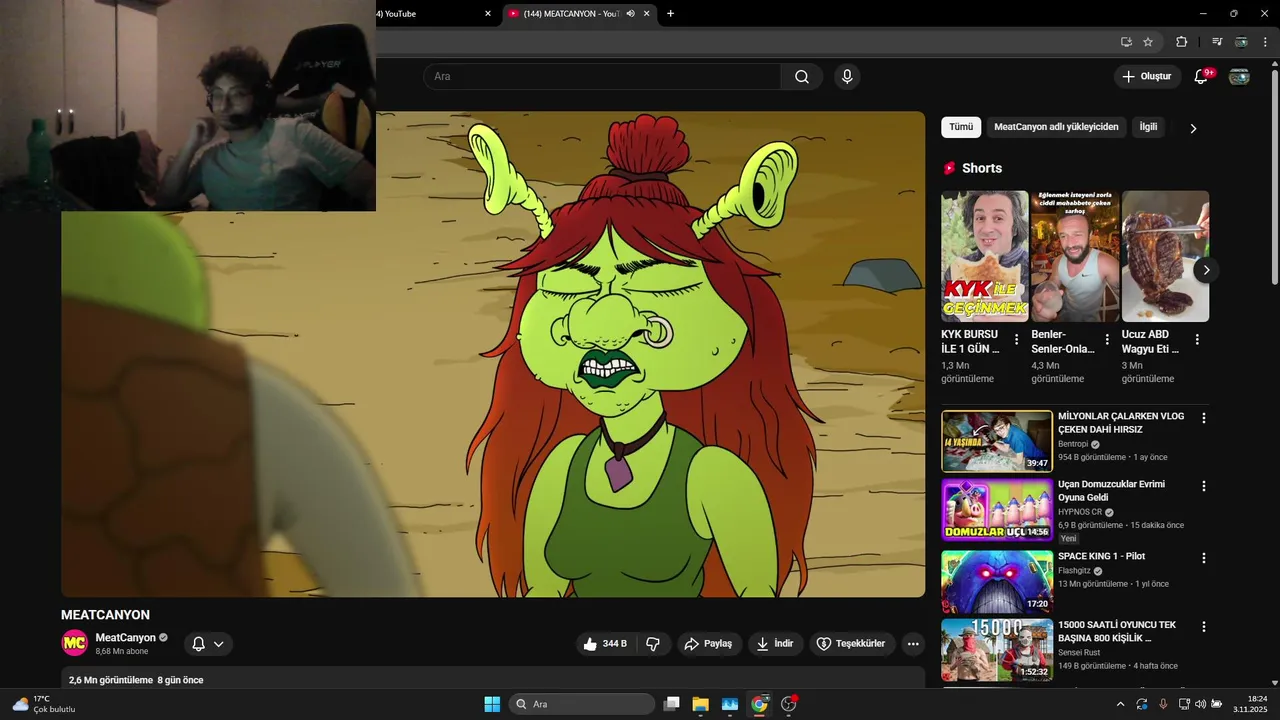Open Chrome three-dot menu
1280x720 pixels.
pos(1265,42)
